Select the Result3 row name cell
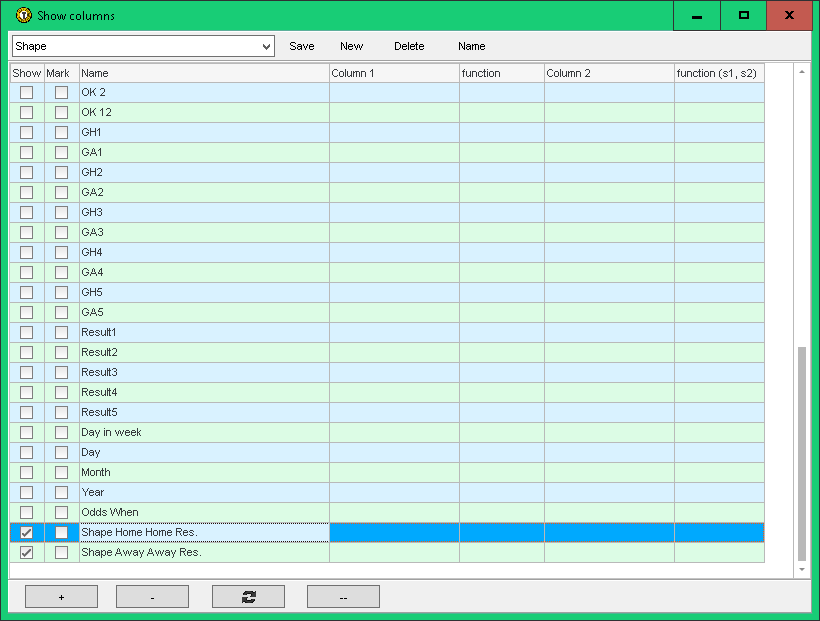The image size is (820, 621). 204,373
